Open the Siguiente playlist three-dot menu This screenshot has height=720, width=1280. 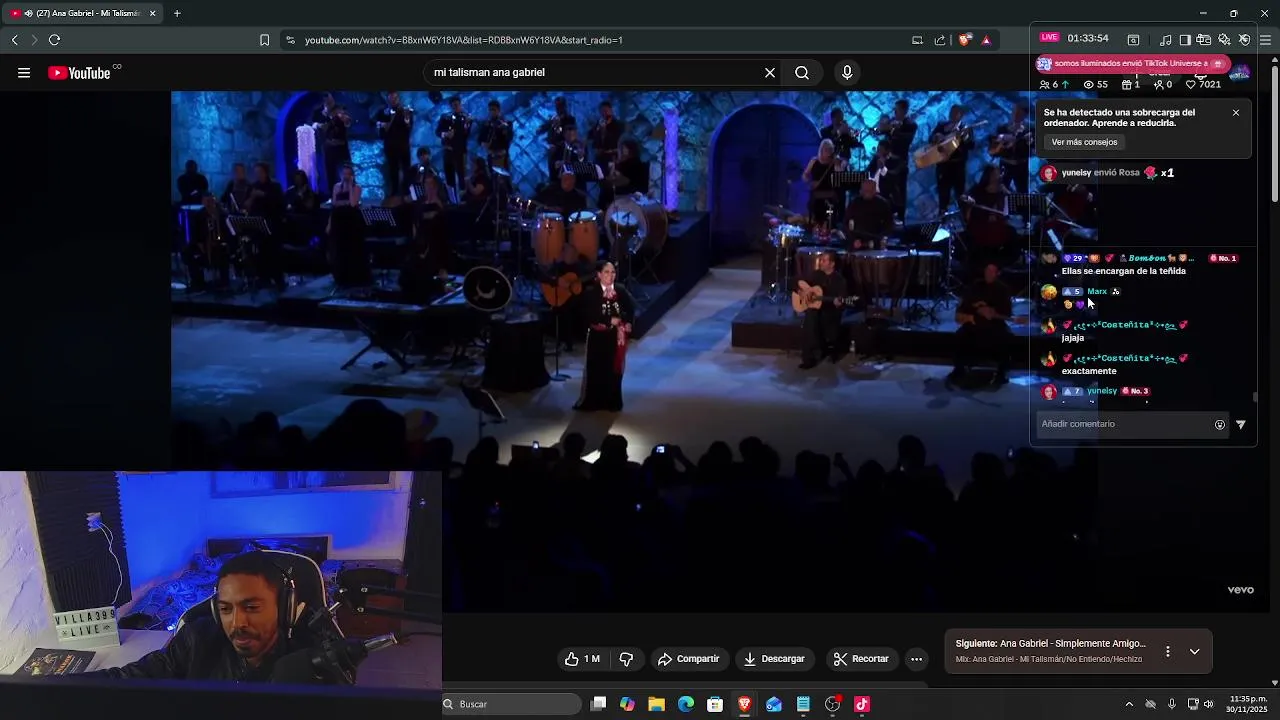[x=1167, y=651]
